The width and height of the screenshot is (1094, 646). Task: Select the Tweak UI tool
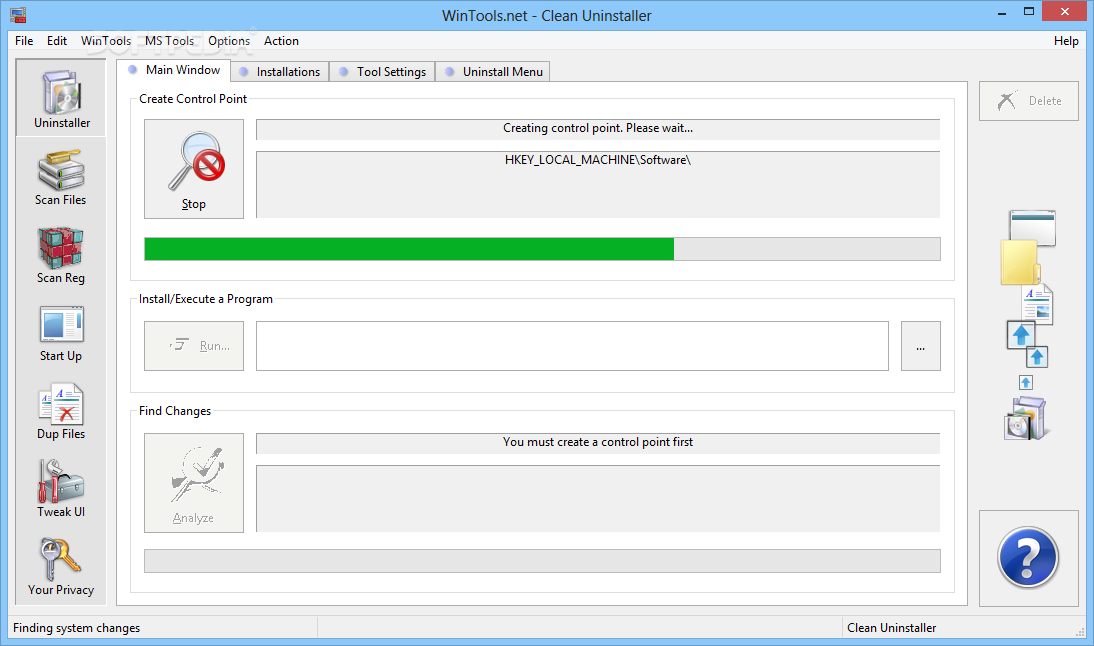point(60,487)
